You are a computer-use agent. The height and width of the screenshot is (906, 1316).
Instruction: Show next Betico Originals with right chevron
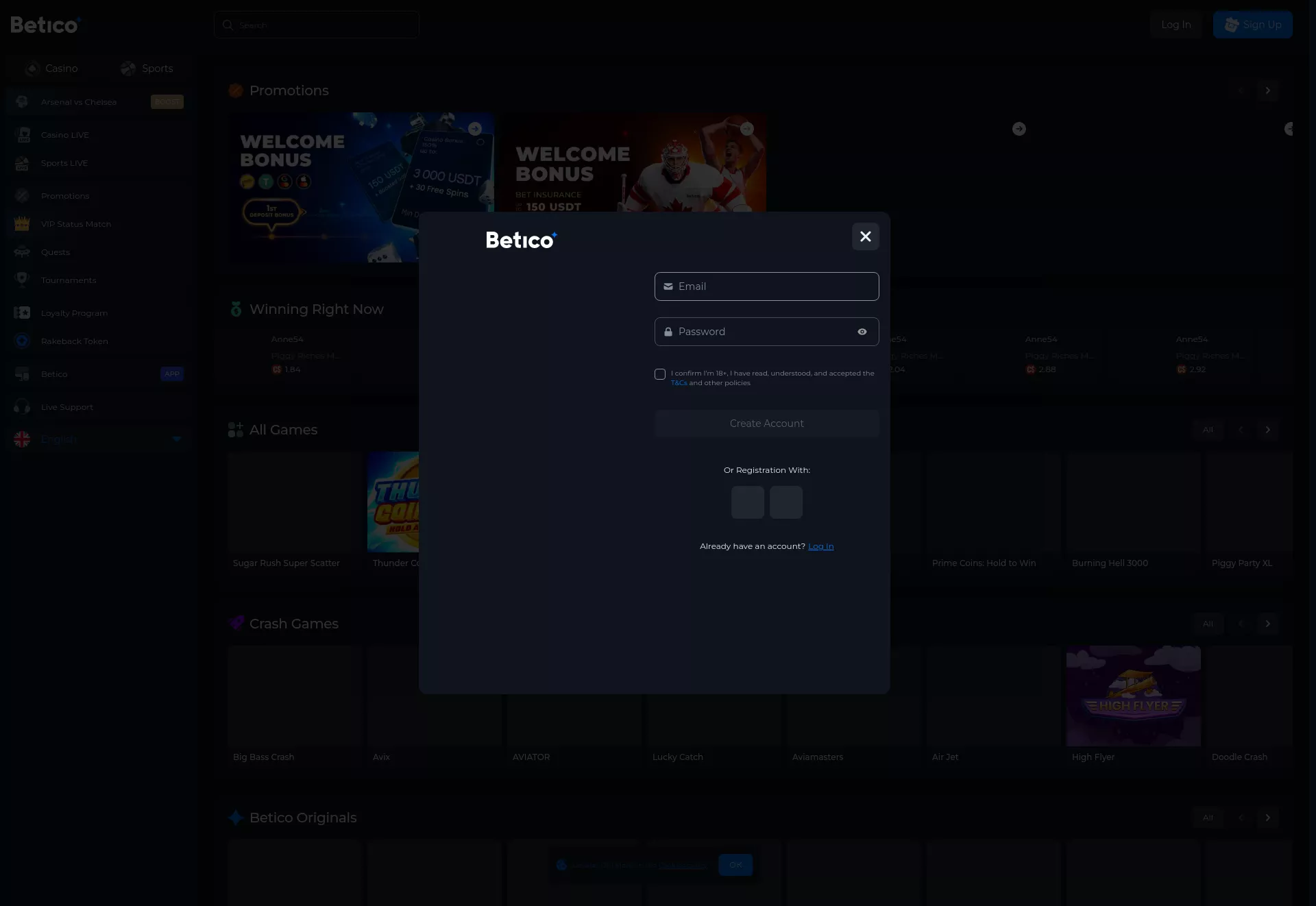[x=1268, y=818]
